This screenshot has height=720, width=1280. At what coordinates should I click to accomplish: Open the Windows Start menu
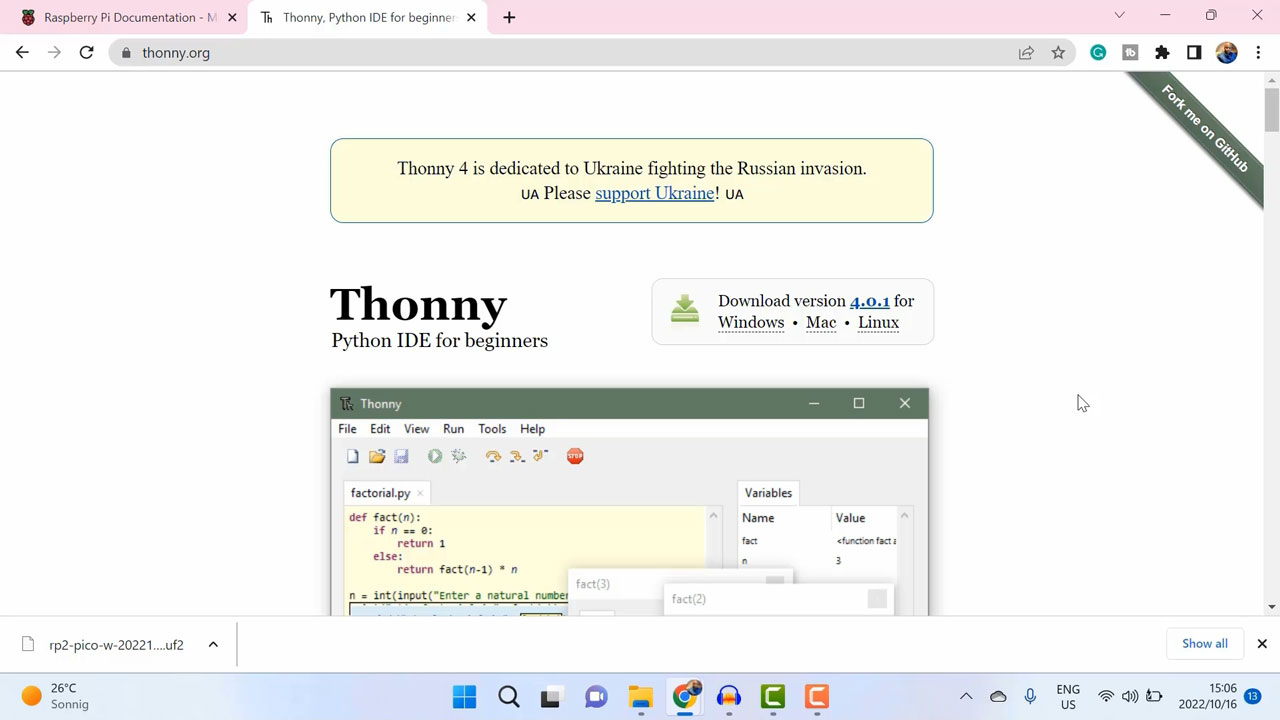[464, 696]
